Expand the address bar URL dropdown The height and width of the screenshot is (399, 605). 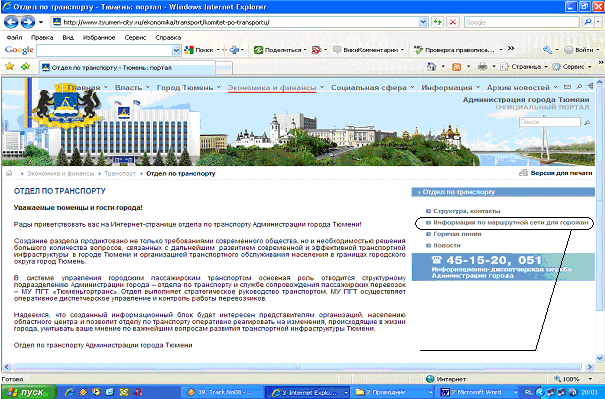(423, 22)
